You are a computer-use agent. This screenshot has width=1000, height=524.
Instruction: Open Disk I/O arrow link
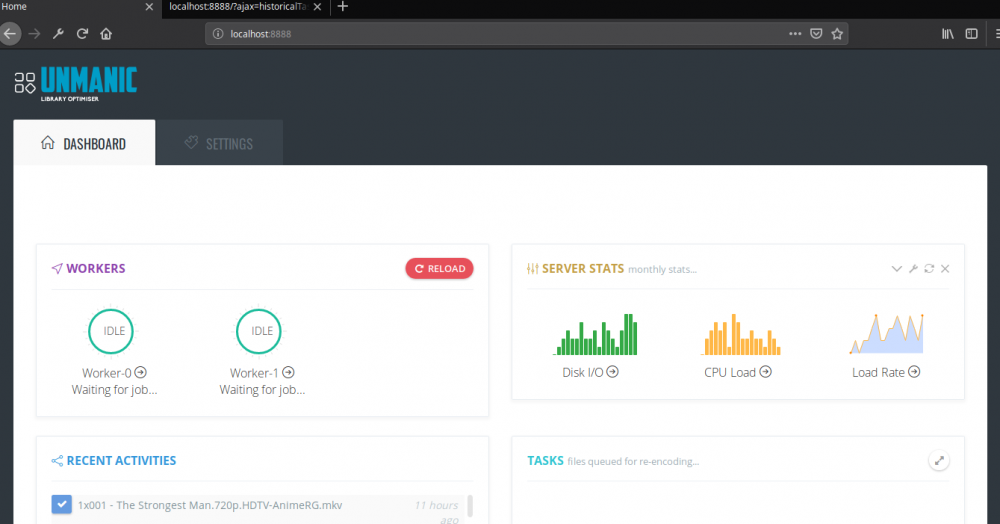[x=613, y=372]
